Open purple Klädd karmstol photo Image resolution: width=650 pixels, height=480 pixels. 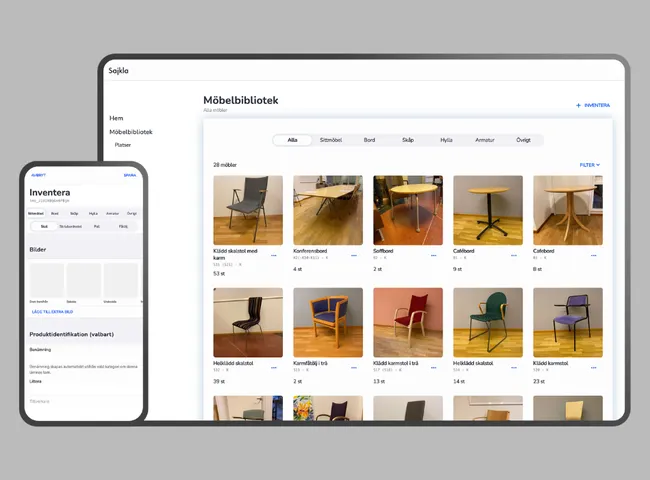point(568,322)
